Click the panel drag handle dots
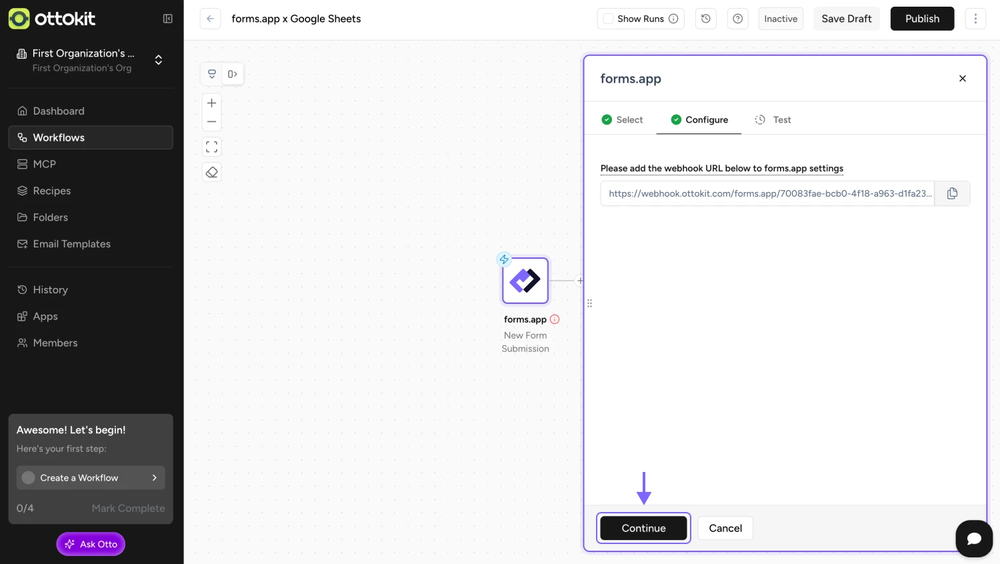 pos(589,304)
